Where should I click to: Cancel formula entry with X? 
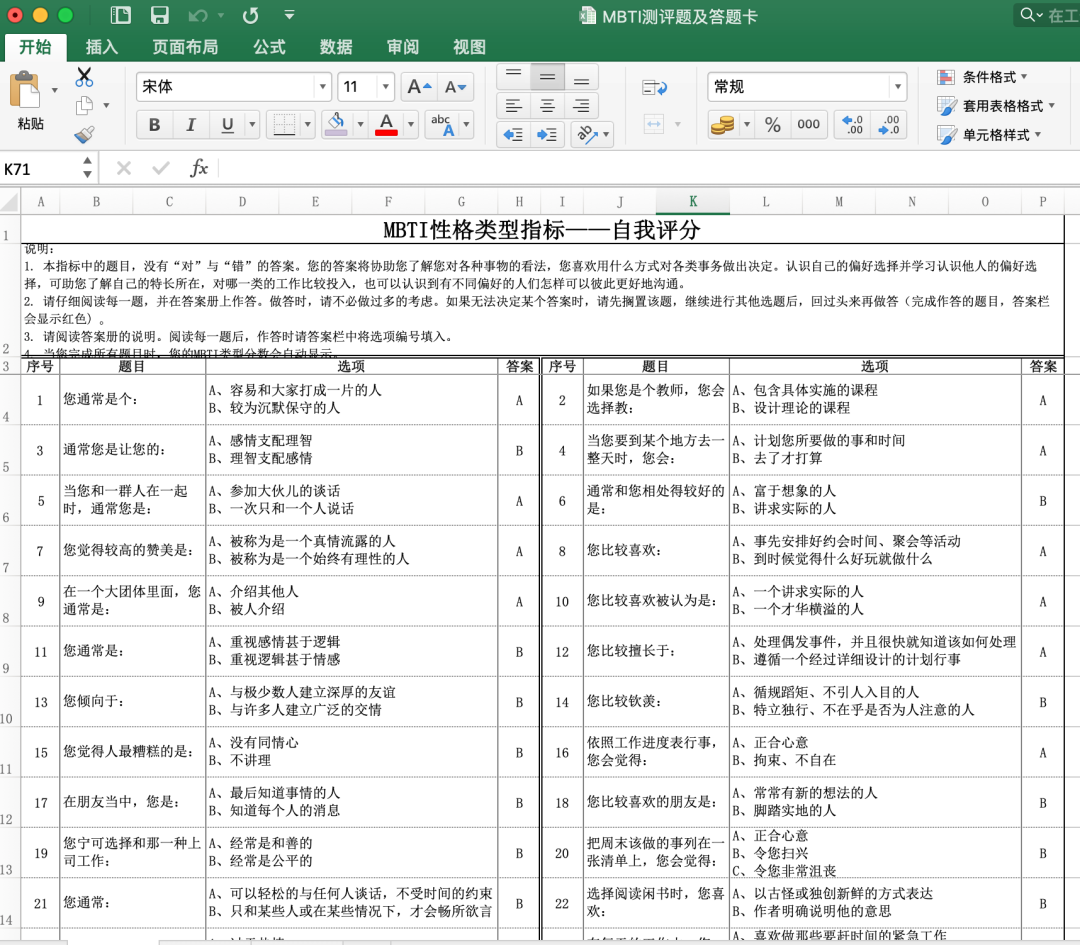coord(124,168)
